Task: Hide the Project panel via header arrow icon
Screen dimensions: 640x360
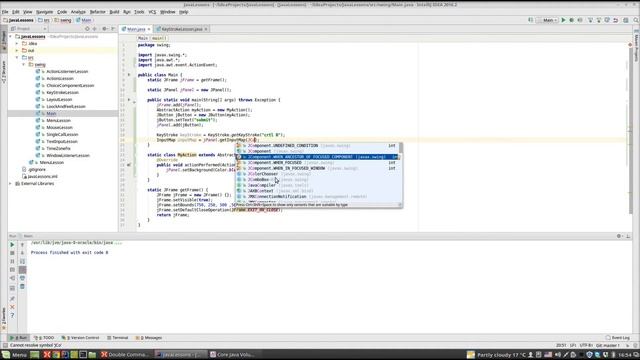Action: pos(113,29)
